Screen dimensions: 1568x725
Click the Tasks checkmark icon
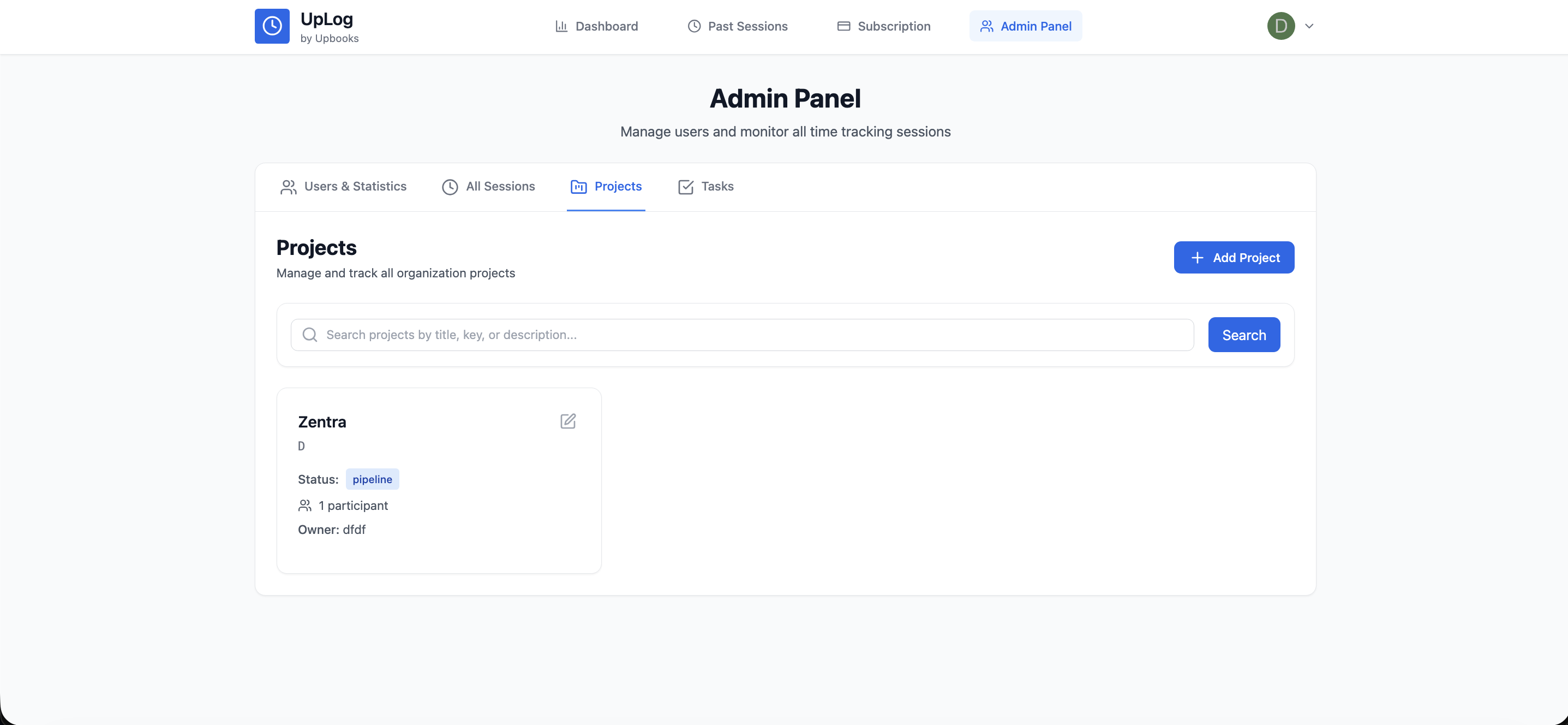click(x=685, y=186)
